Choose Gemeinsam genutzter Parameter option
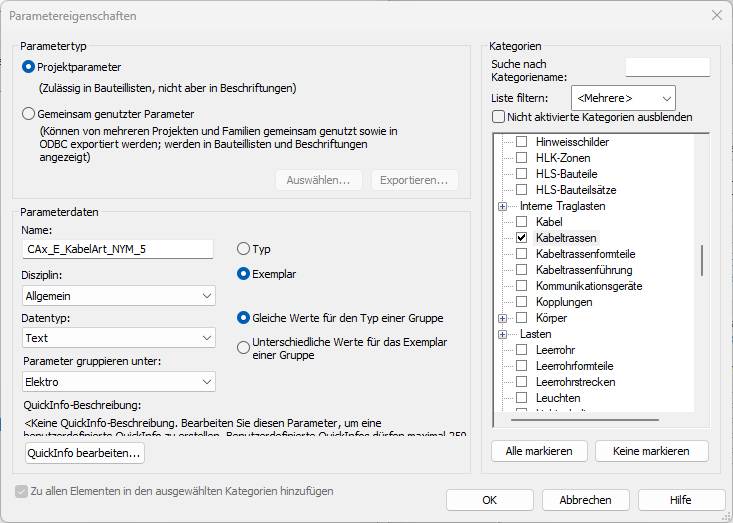This screenshot has height=523, width=733. [29, 114]
